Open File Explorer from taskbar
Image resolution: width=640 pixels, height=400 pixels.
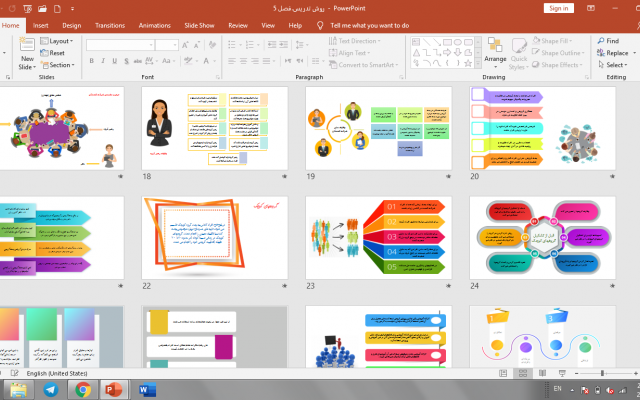tap(18, 390)
